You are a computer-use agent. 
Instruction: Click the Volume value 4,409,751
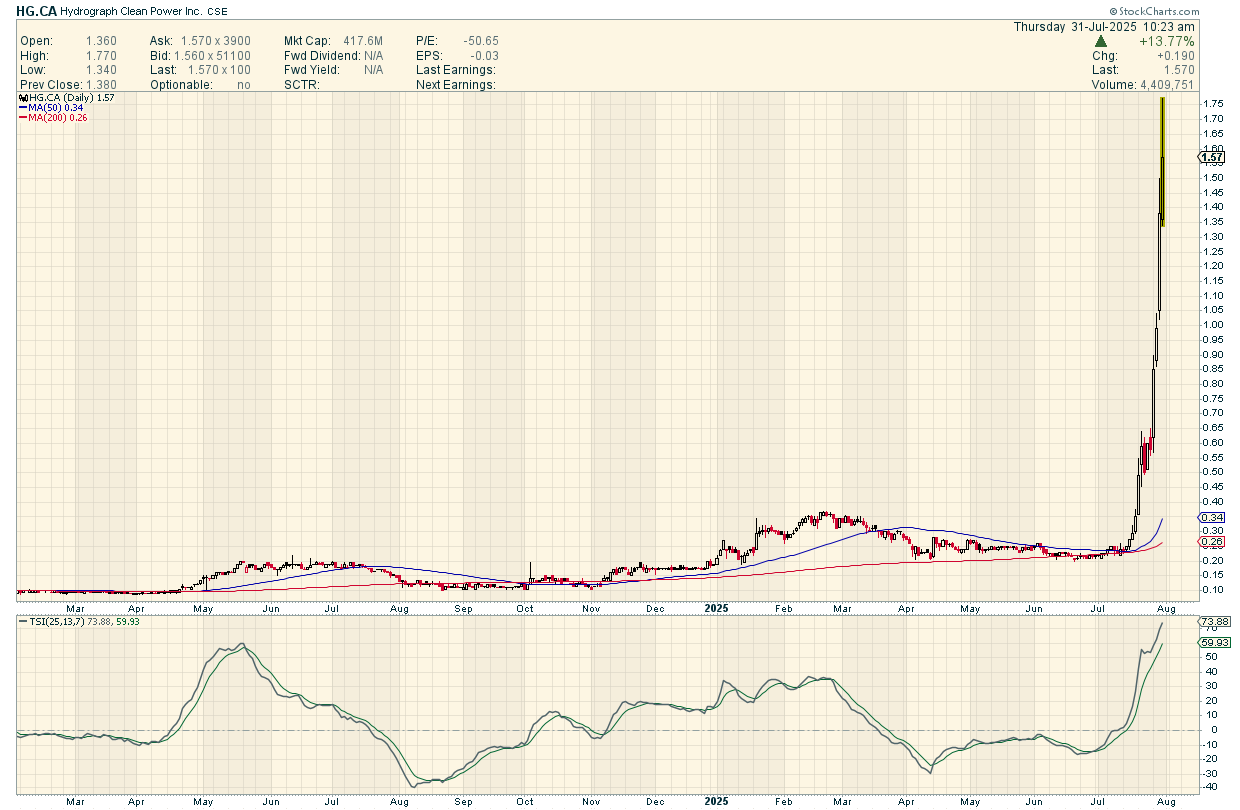coord(1162,85)
